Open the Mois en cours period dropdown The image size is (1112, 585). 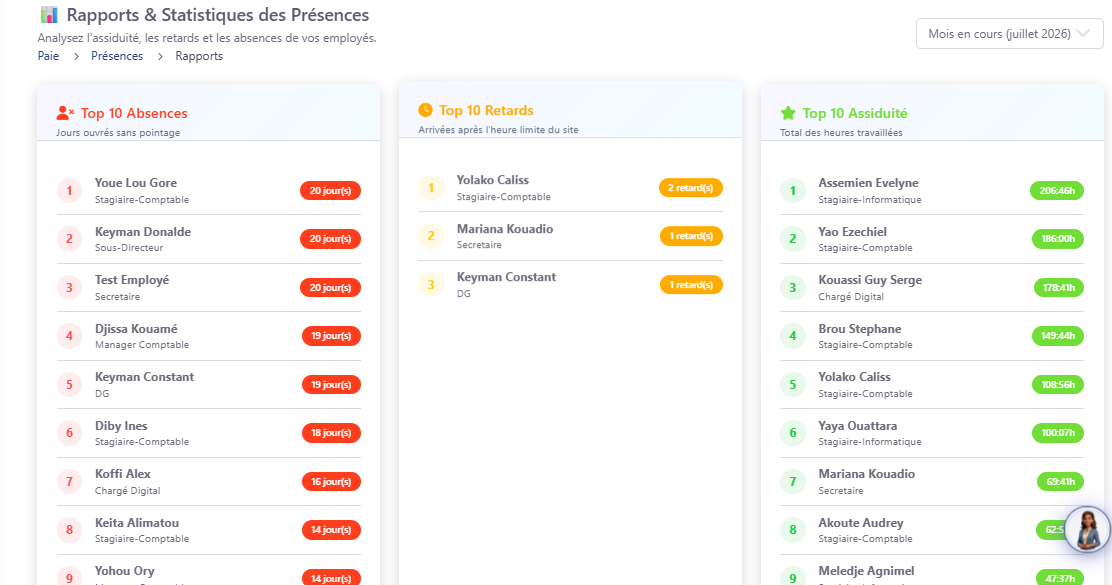1009,34
